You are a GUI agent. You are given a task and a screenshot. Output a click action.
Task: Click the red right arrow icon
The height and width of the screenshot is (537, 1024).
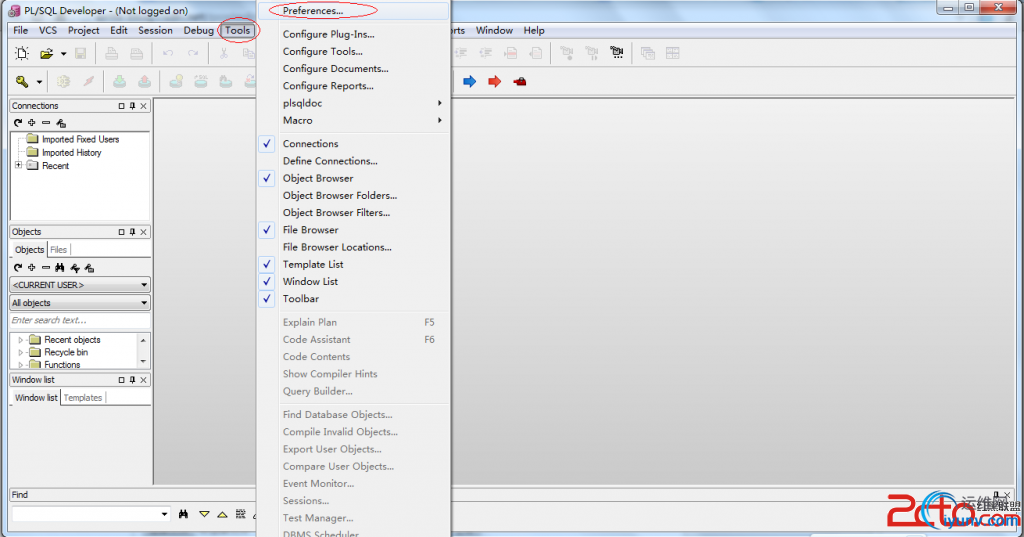pyautogui.click(x=494, y=82)
